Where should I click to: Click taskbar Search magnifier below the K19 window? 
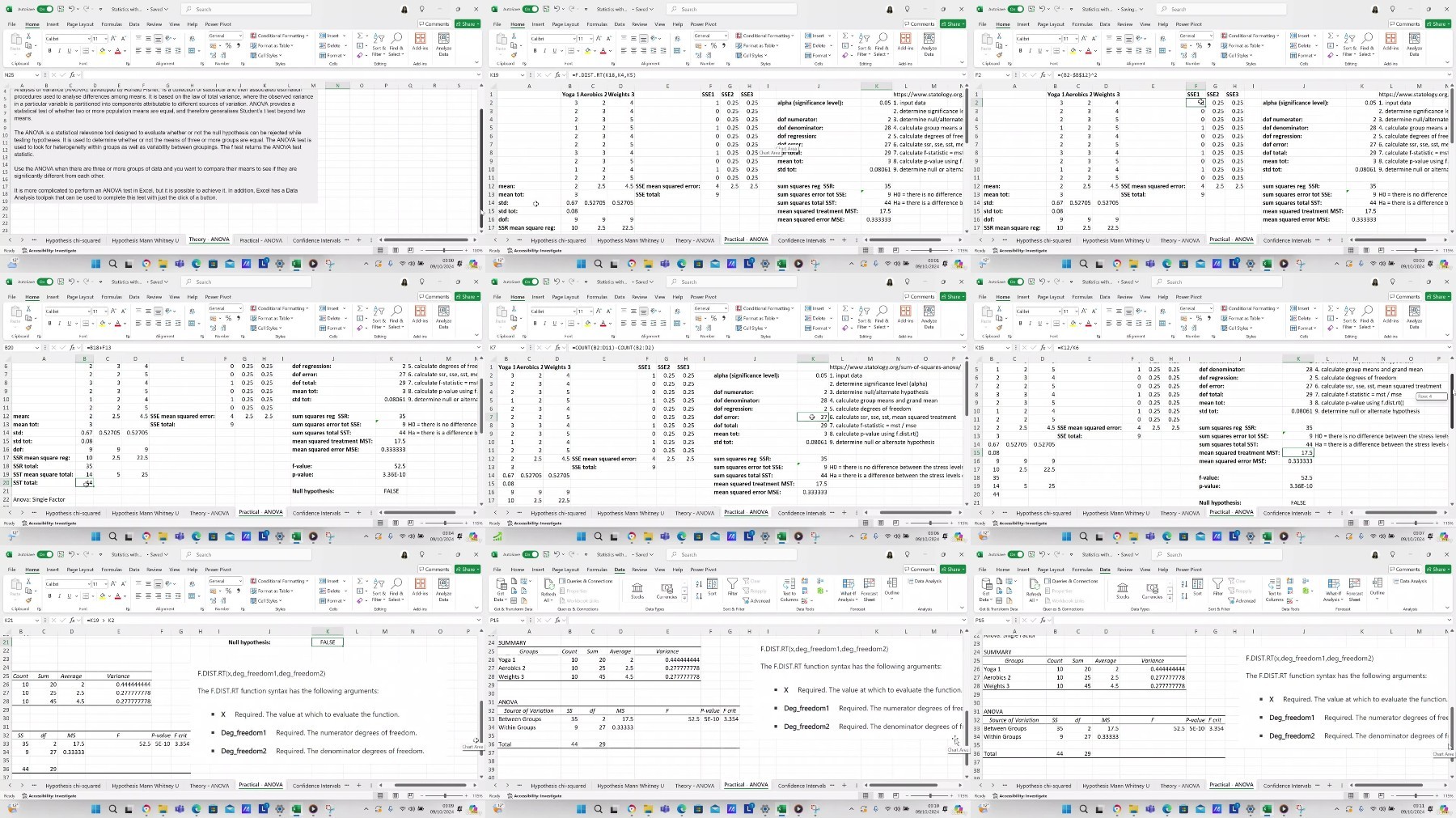click(599, 264)
